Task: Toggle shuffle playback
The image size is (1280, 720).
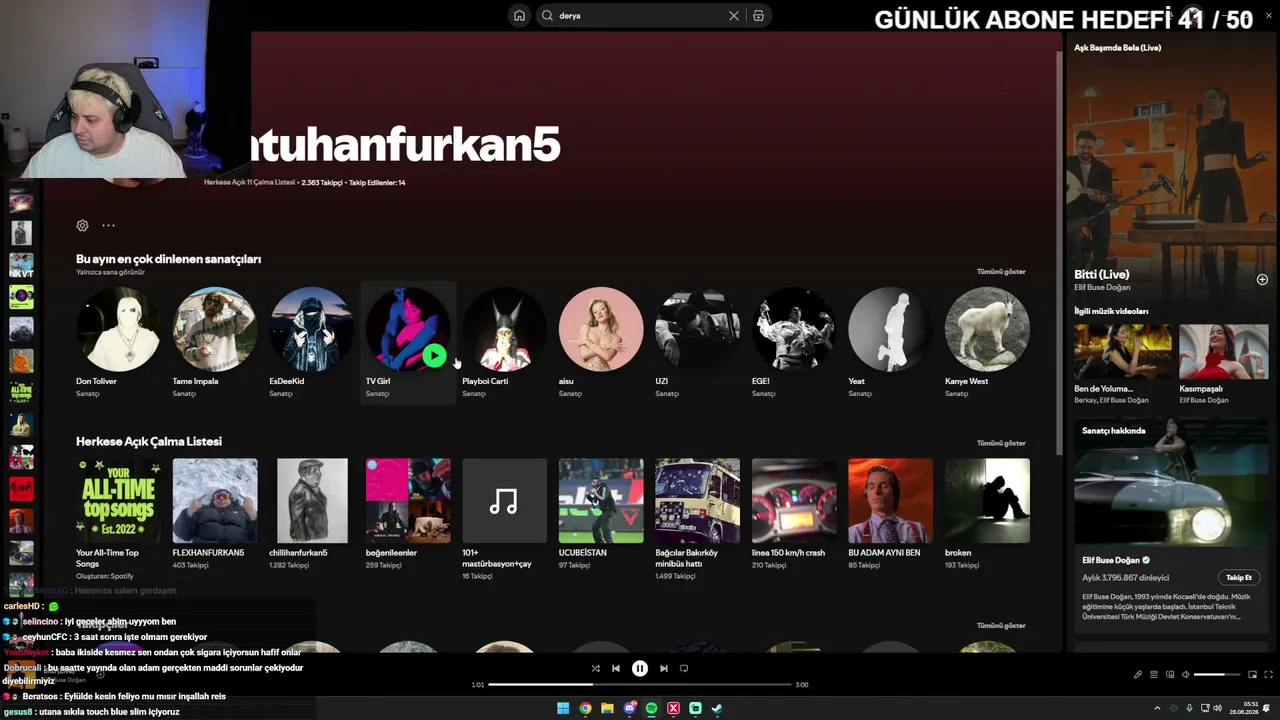Action: [x=596, y=669]
